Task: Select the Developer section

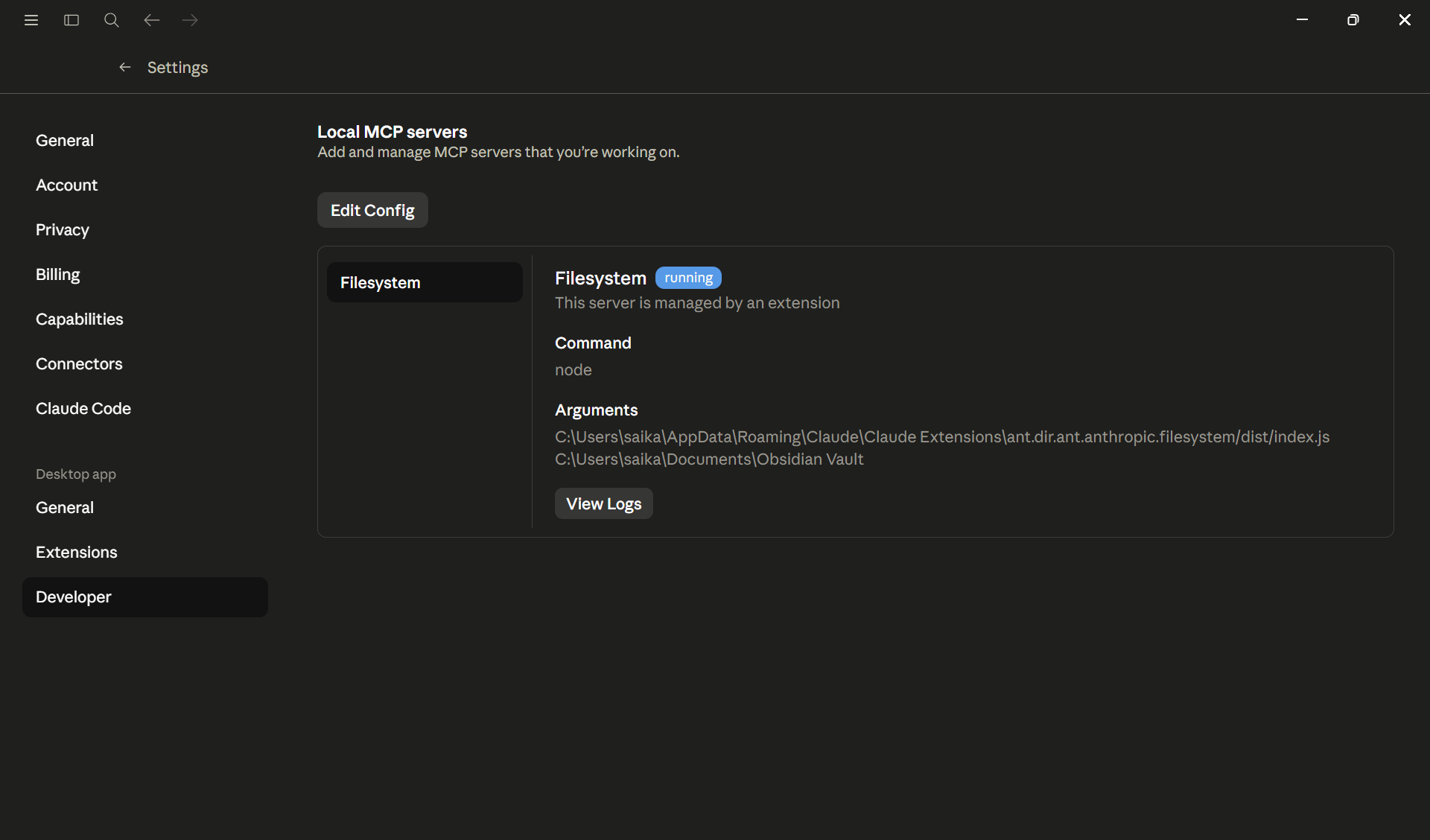Action: pos(145,597)
